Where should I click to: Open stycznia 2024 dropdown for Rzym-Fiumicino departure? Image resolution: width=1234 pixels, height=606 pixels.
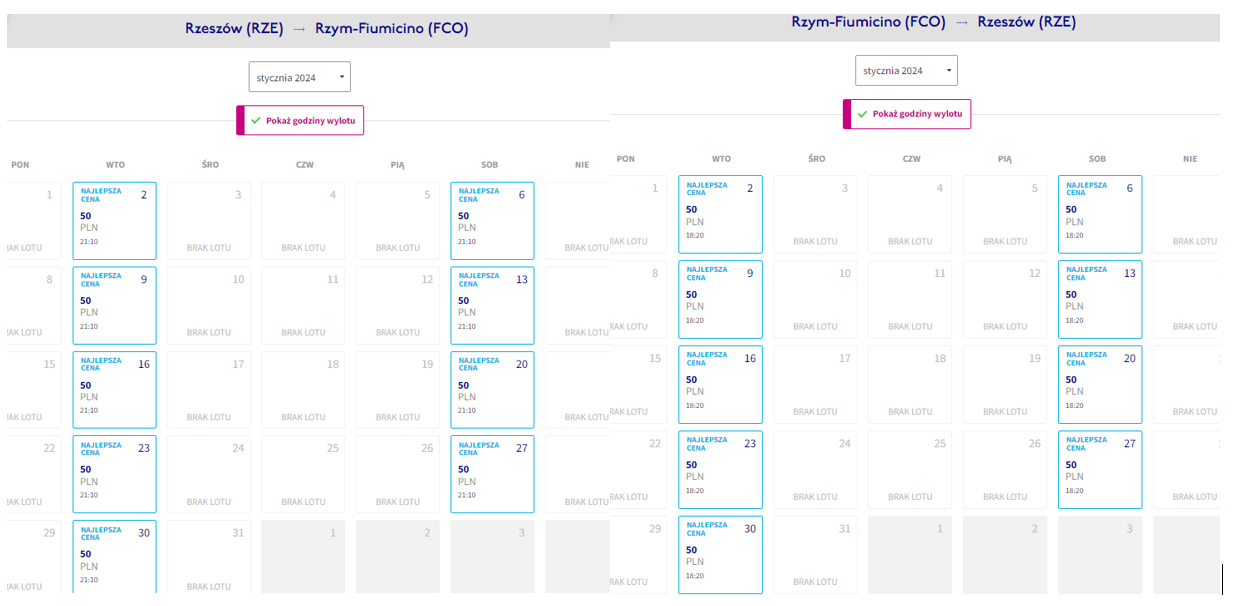tap(906, 71)
